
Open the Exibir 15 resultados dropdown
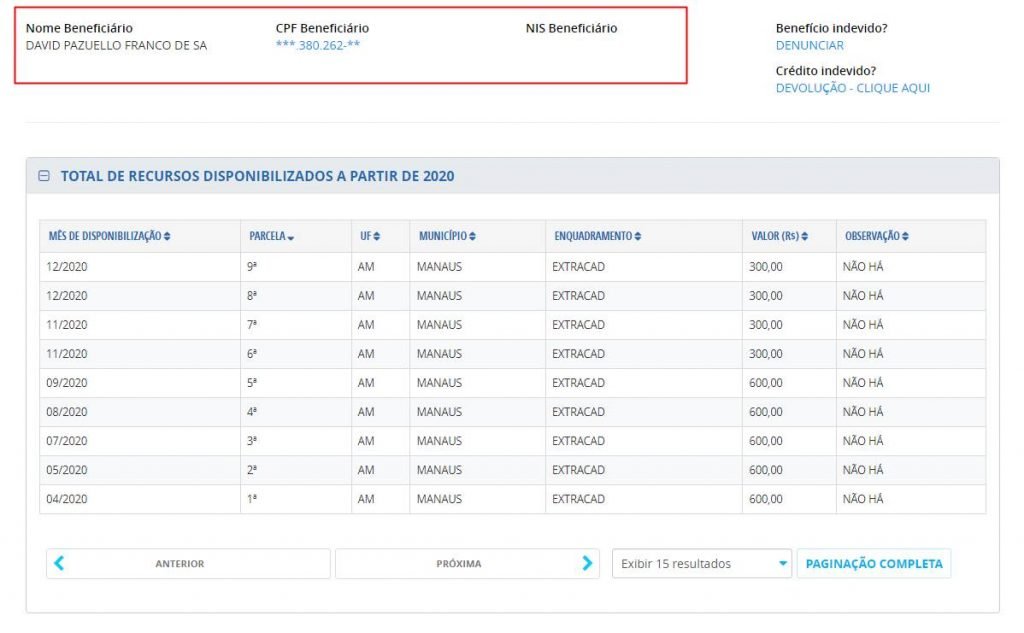[701, 563]
